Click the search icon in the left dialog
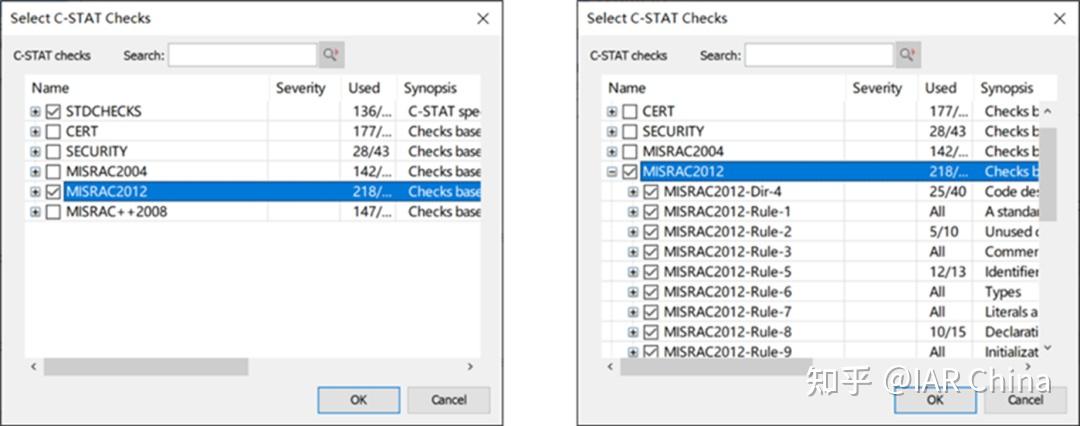The height and width of the screenshot is (426, 1080). point(331,56)
